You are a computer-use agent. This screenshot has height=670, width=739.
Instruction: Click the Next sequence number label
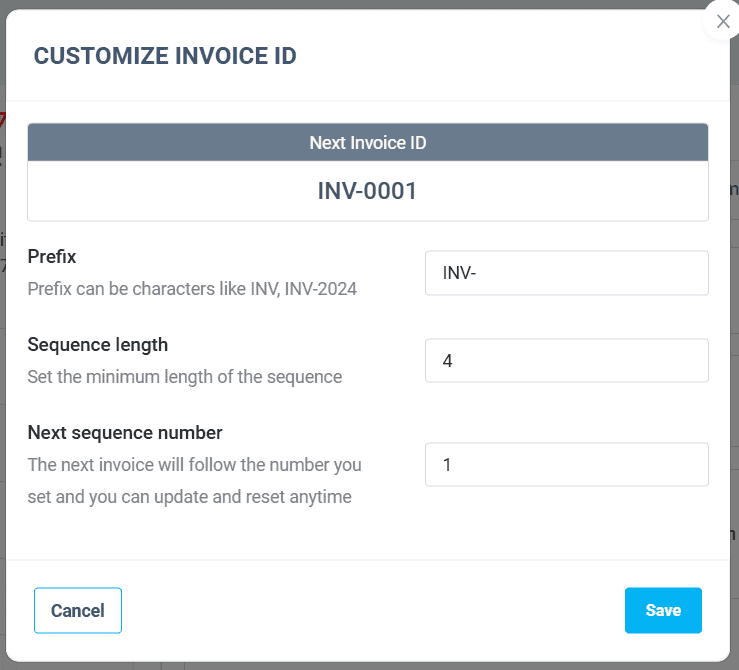[125, 433]
